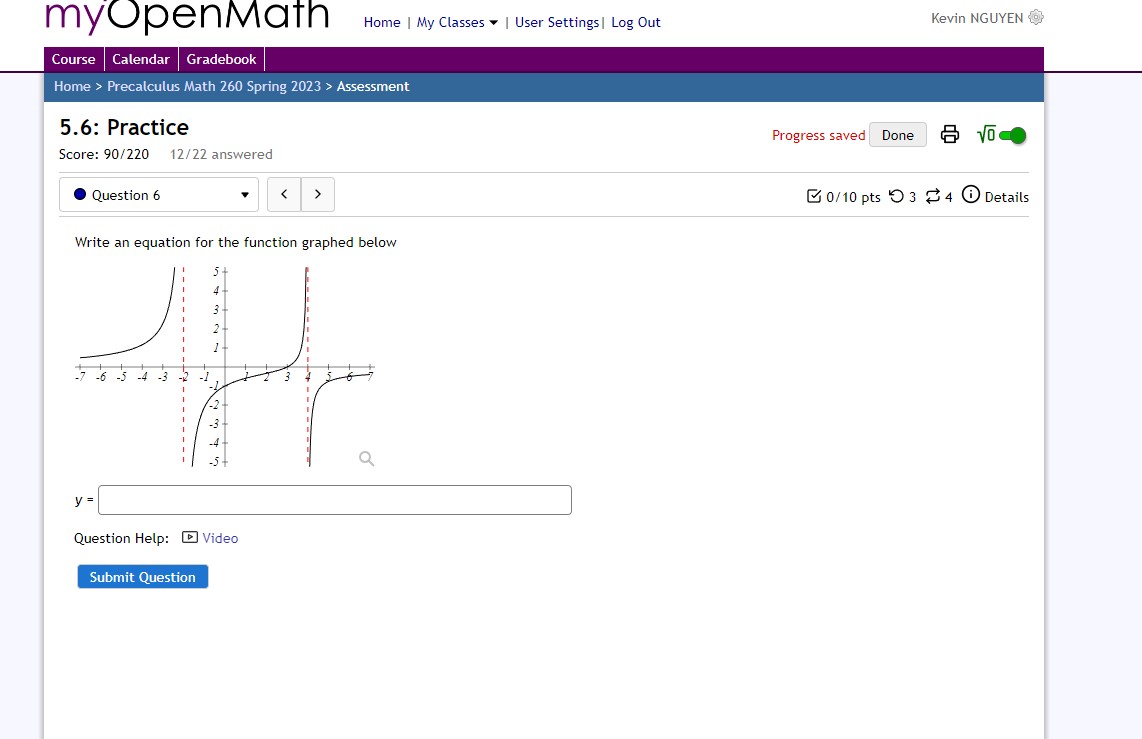
Task: Open the gear icon beside Kevin NGUYEN
Action: click(x=1035, y=17)
